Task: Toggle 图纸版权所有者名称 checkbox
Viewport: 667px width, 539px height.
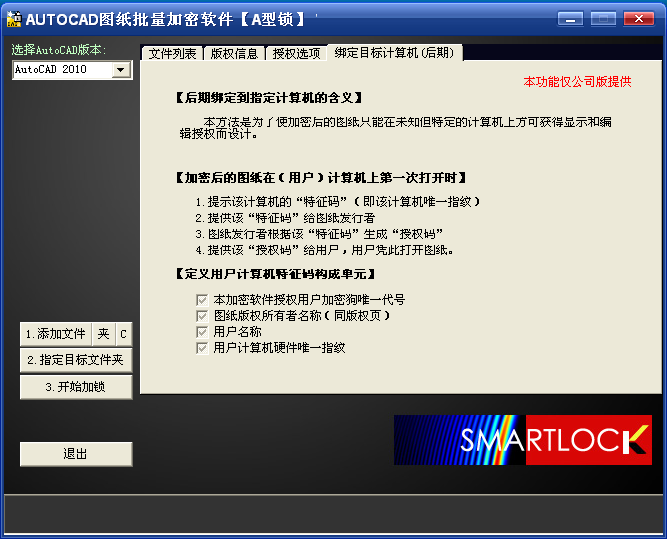Action: click(x=202, y=316)
